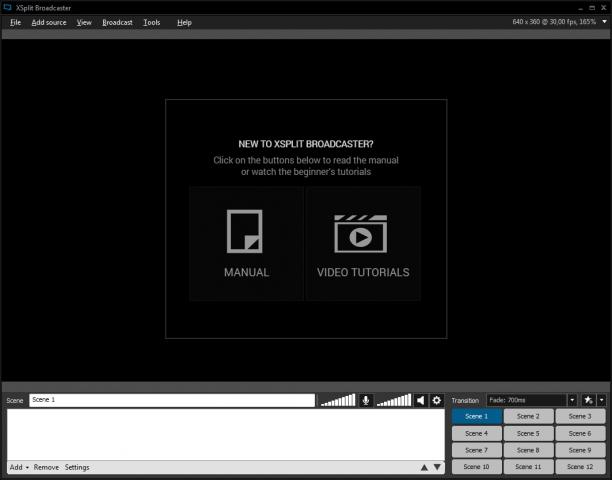Maximize the XSplit Broadcaster window
The width and height of the screenshot is (612, 480).
pyautogui.click(x=592, y=8)
